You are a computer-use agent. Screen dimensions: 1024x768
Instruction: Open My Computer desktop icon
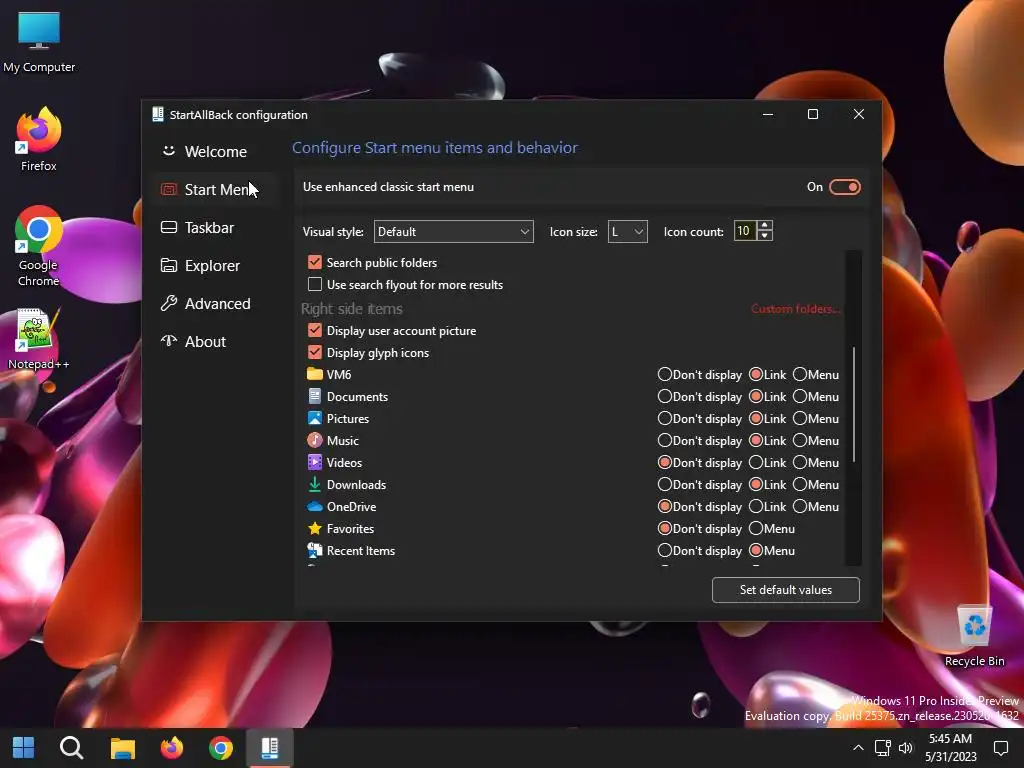39,42
